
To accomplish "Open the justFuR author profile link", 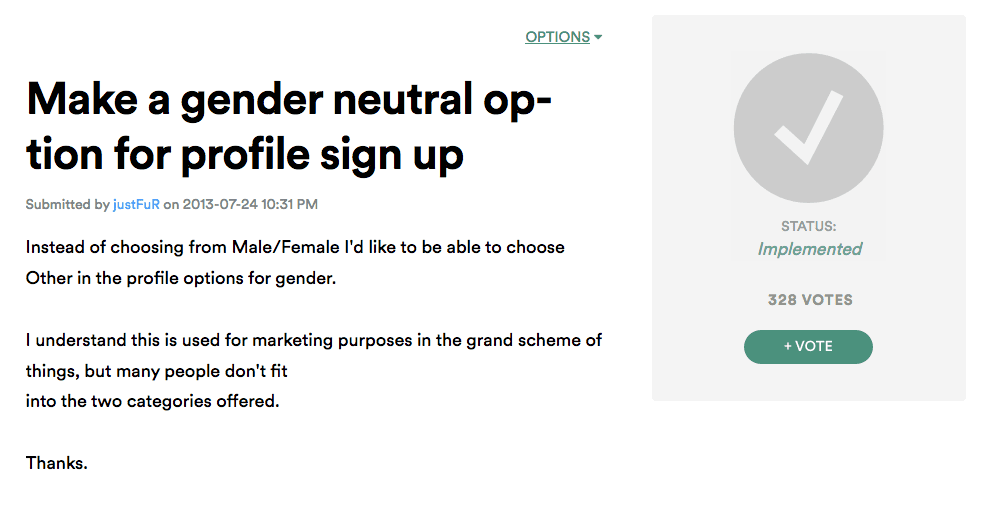I will pyautogui.click(x=136, y=205).
